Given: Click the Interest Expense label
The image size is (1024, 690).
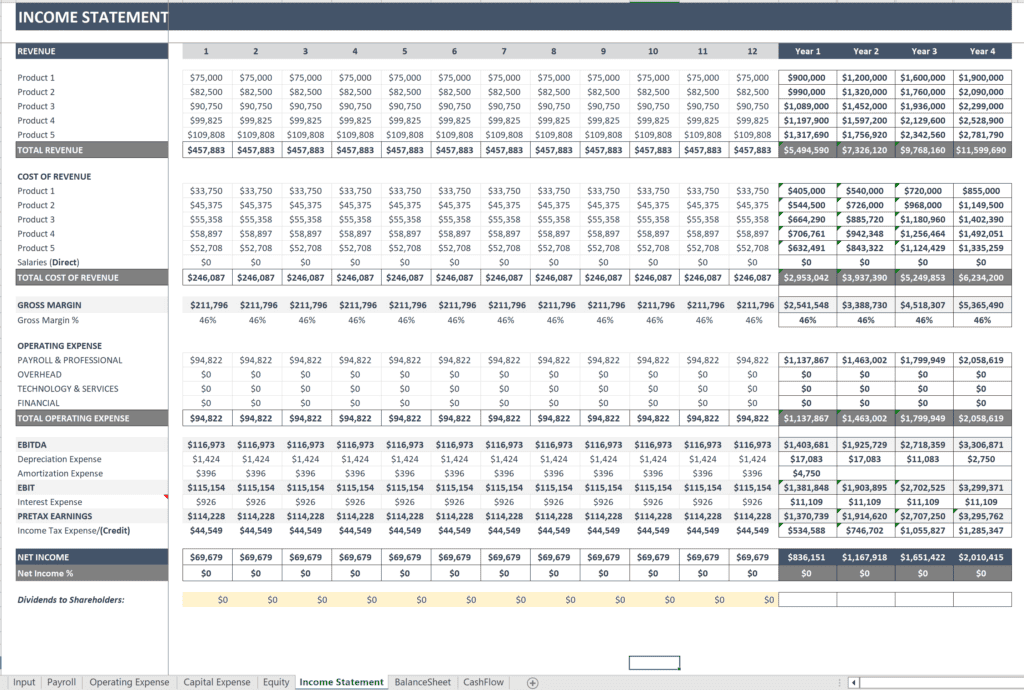Looking at the screenshot, I should click(50, 502).
